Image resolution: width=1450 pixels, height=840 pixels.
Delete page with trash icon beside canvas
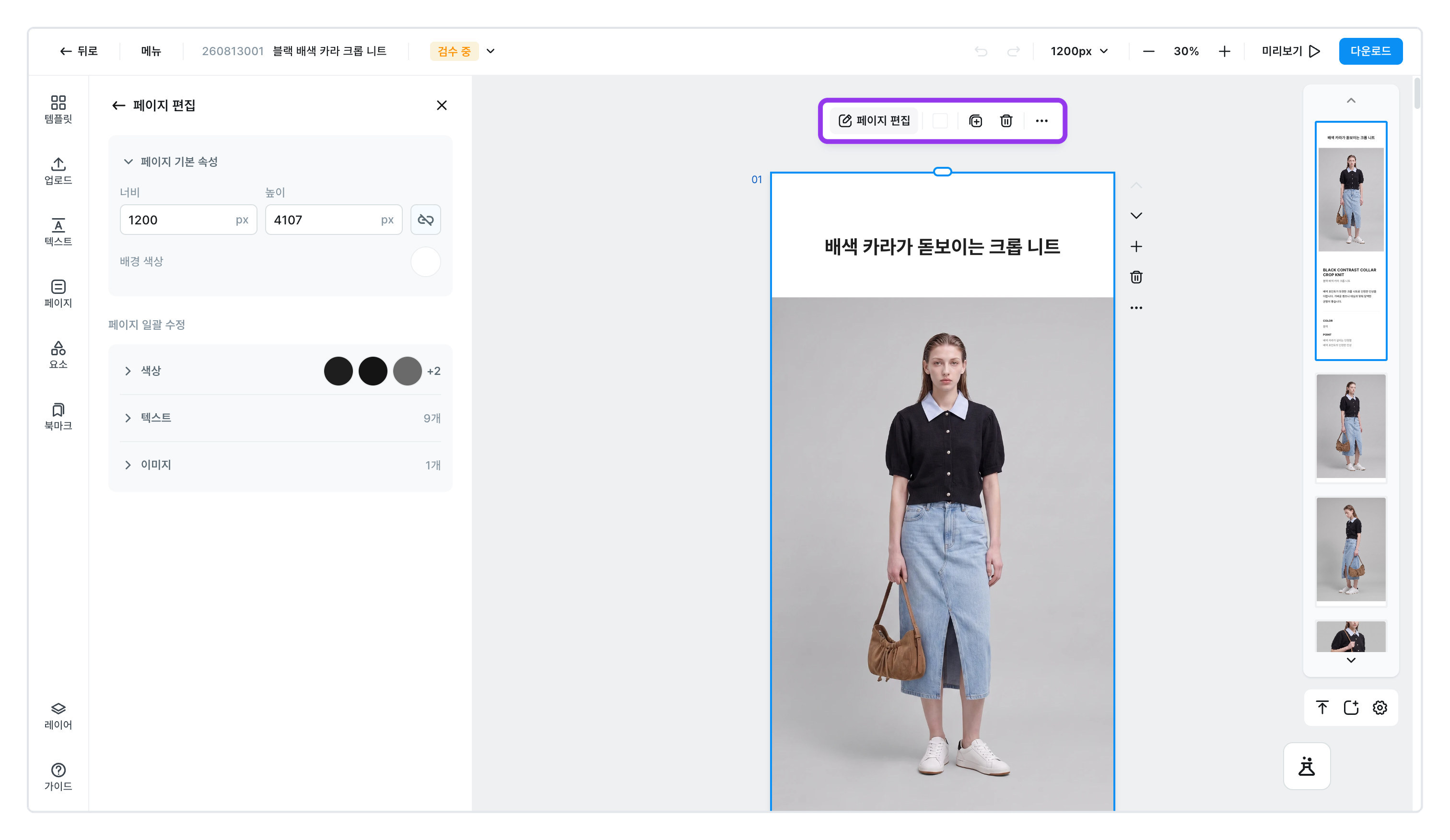click(x=1136, y=277)
